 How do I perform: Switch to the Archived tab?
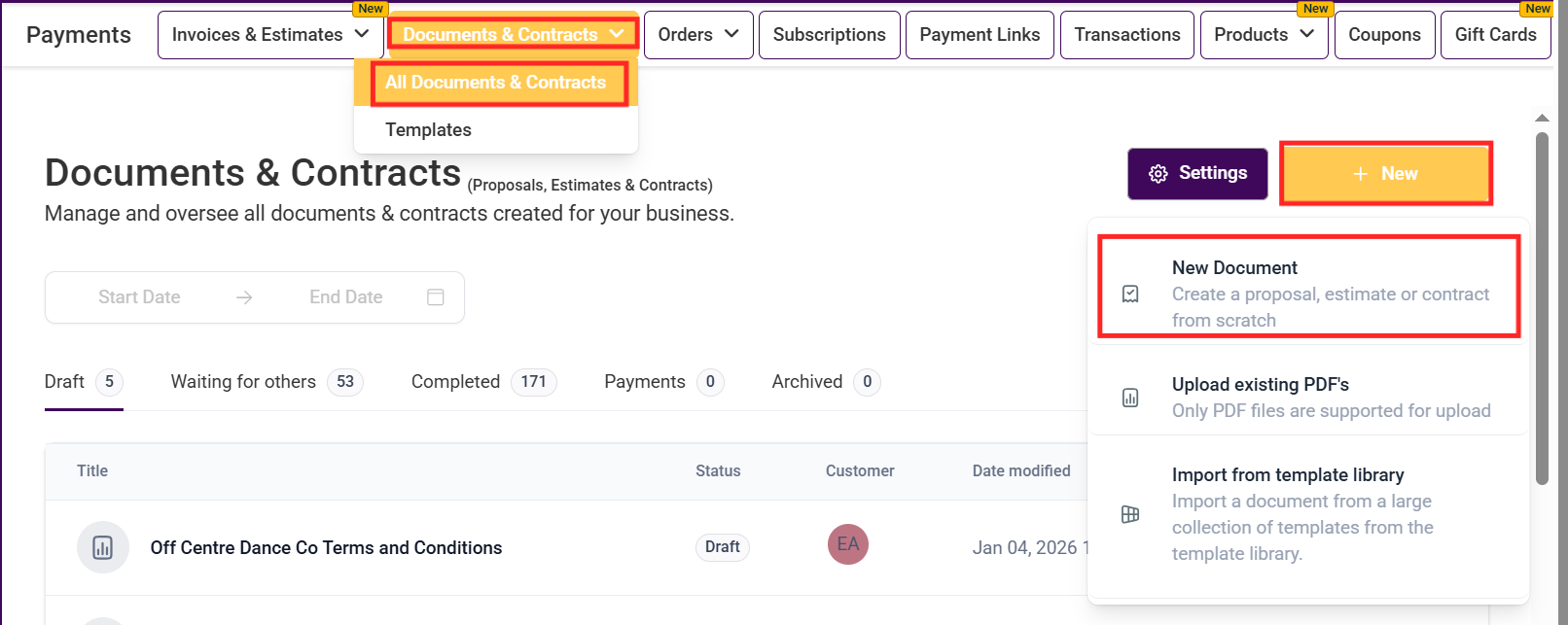826,382
